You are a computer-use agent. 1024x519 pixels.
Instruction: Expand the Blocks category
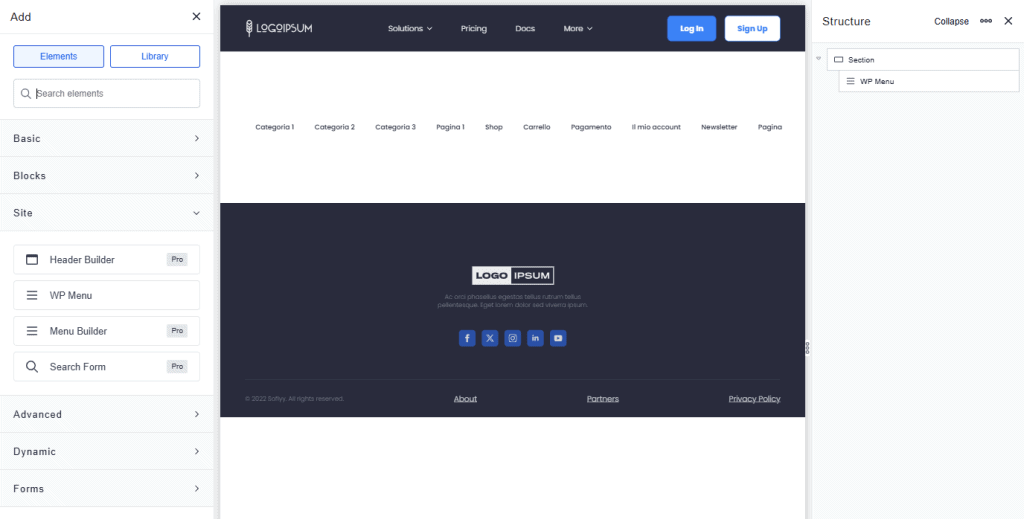click(x=106, y=176)
